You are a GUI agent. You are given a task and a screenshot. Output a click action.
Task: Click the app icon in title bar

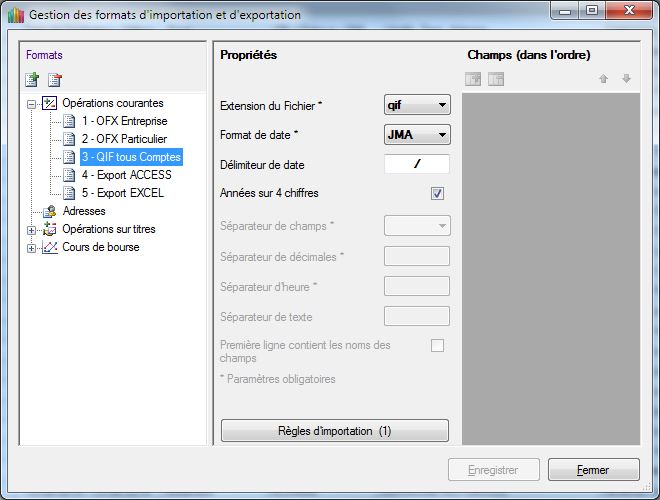pyautogui.click(x=14, y=16)
